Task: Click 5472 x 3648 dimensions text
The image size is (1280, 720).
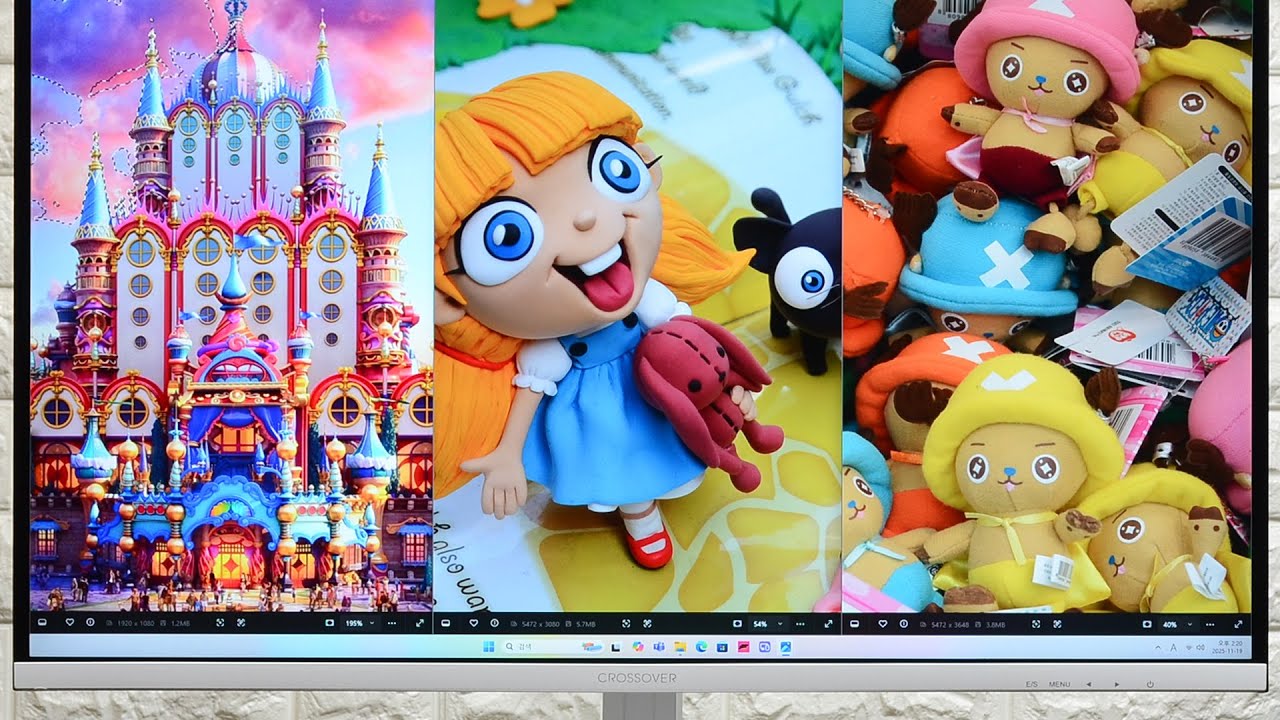Action: [x=950, y=625]
